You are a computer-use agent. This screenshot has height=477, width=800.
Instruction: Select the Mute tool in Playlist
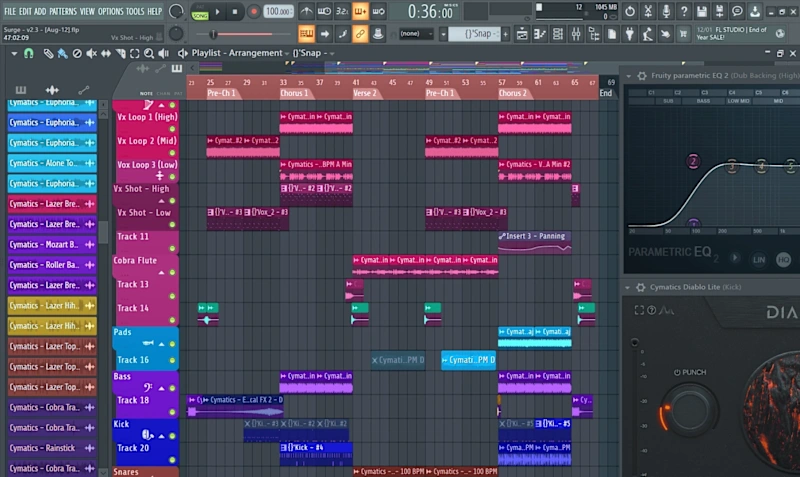pyautogui.click(x=91, y=53)
